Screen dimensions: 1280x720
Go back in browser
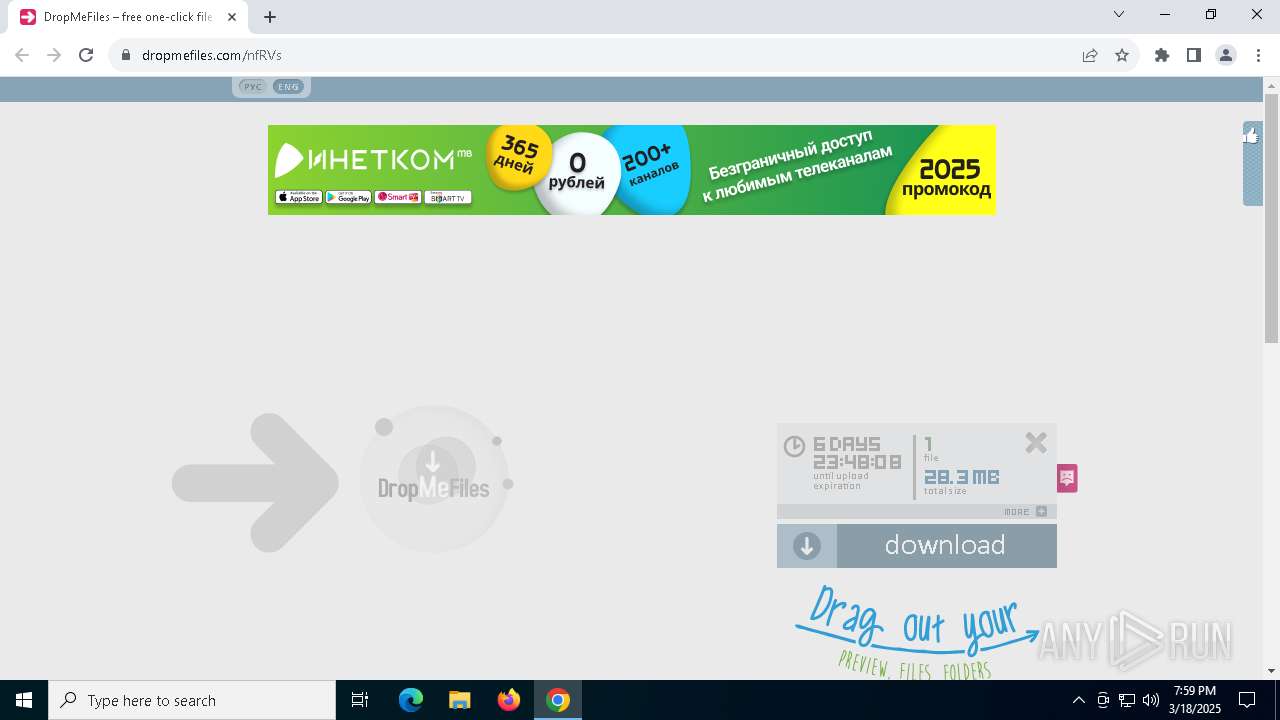(x=22, y=55)
